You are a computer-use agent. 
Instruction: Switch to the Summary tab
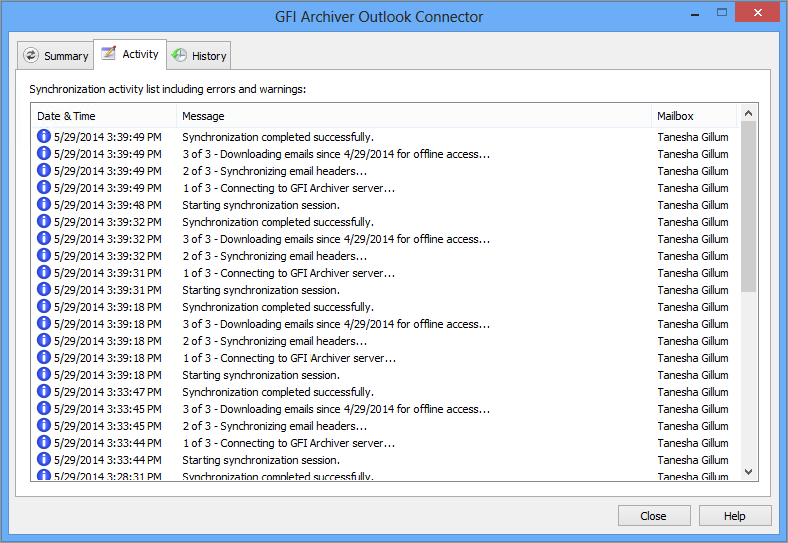click(55, 55)
